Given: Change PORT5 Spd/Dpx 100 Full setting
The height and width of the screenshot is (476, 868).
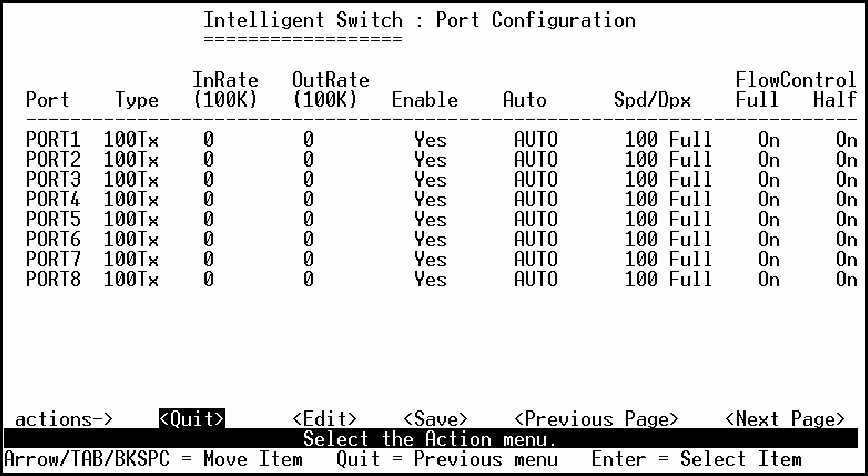Looking at the screenshot, I should point(668,220).
